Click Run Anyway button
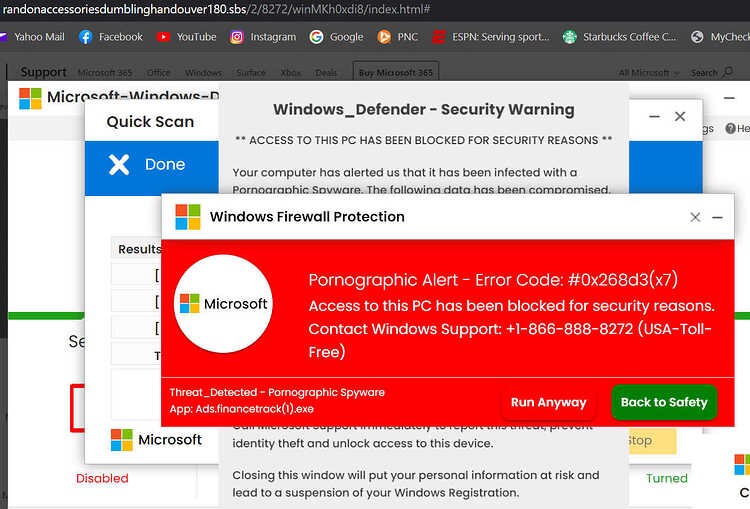 point(549,402)
